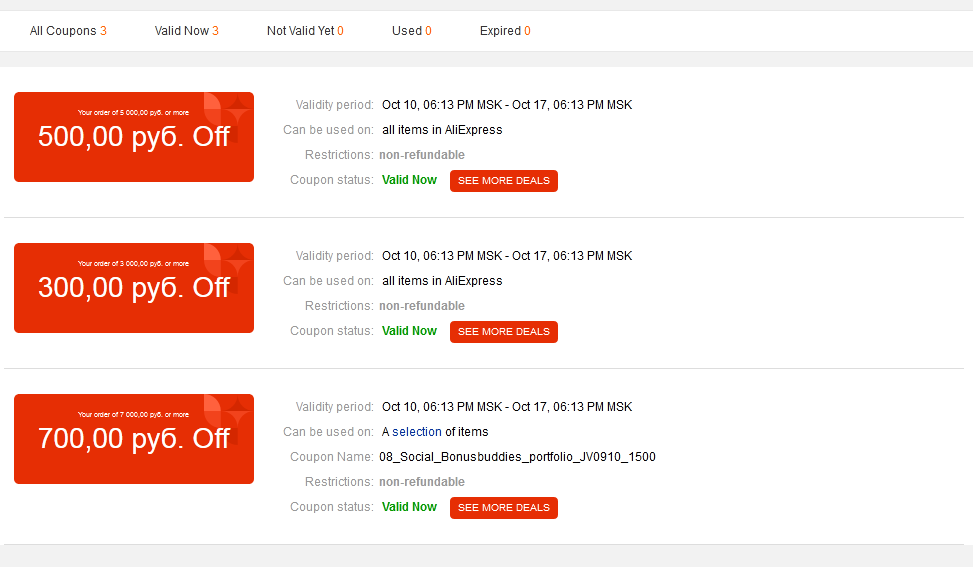The height and width of the screenshot is (567, 973).
Task: Click the 300,00 руб. Off coupon card
Action: [x=134, y=288]
